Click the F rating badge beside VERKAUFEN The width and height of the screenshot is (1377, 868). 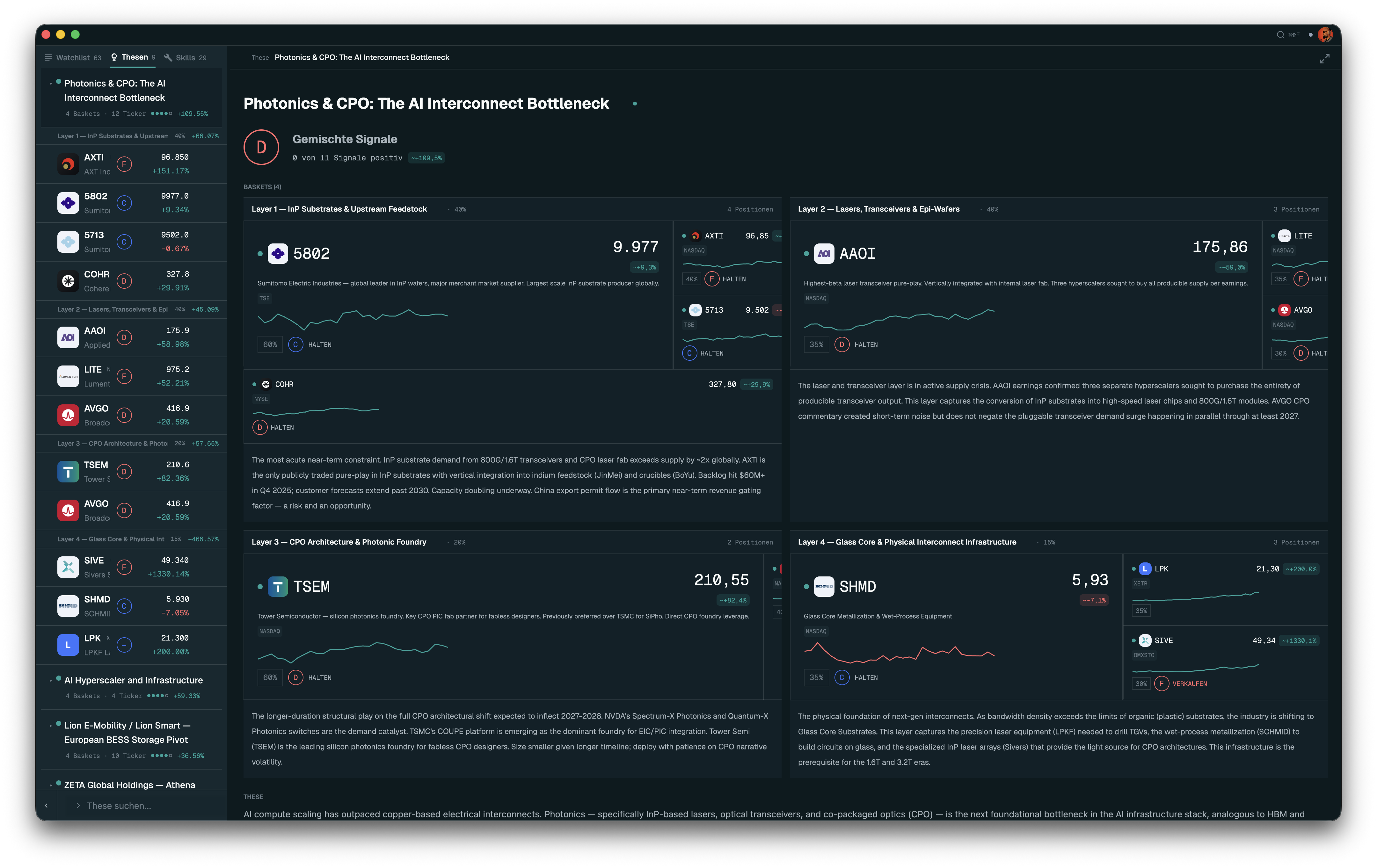pos(1162,684)
